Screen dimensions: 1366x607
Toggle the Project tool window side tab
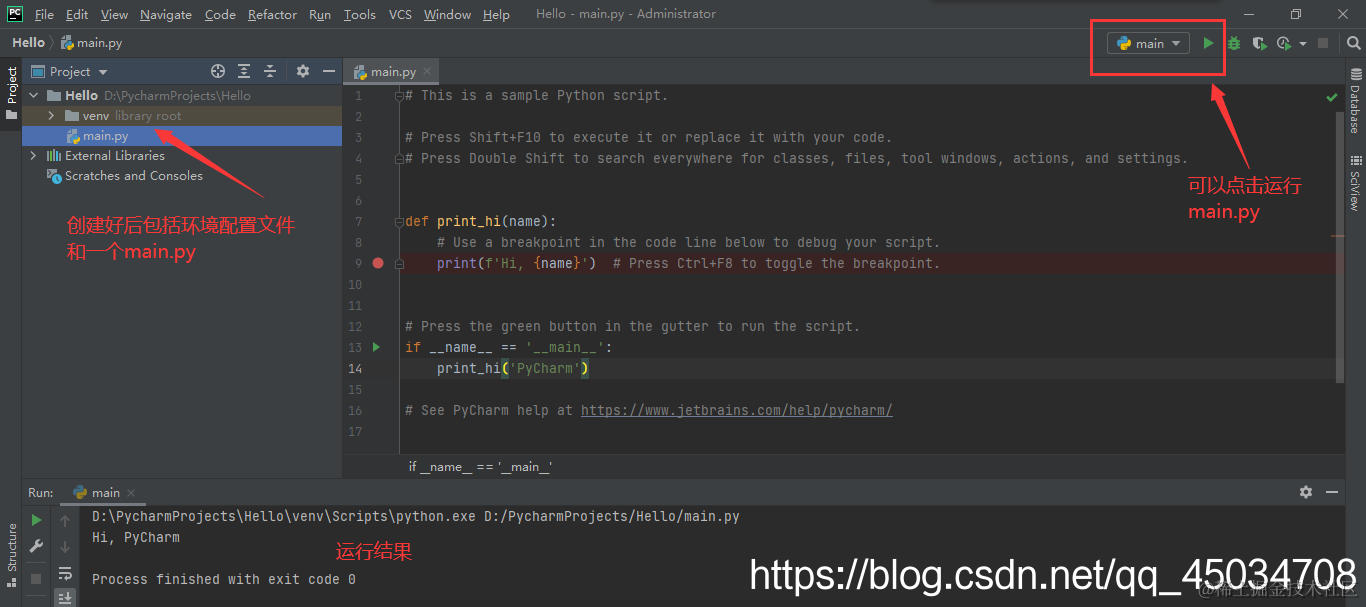click(11, 94)
